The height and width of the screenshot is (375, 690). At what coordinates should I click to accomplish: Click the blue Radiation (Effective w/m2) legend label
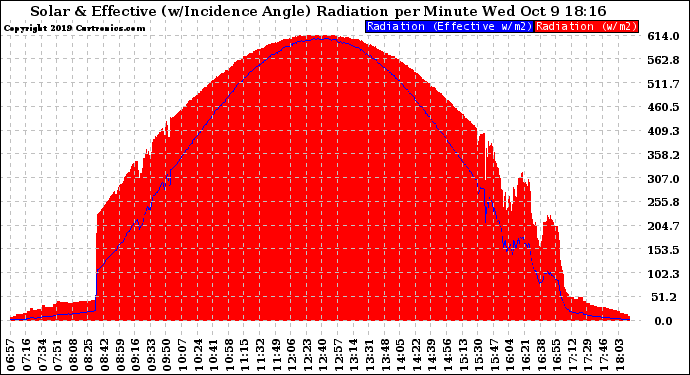click(x=449, y=26)
